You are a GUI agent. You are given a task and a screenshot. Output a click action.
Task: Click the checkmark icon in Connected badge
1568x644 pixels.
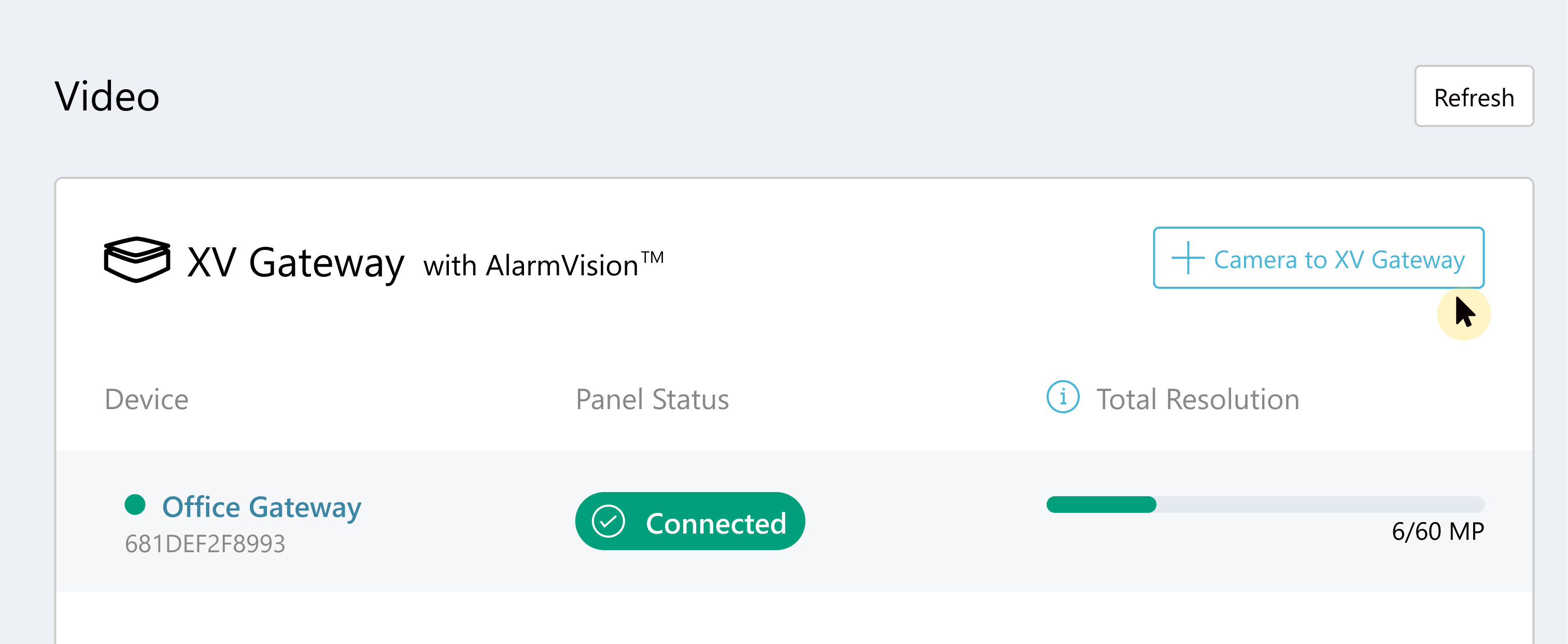[608, 522]
